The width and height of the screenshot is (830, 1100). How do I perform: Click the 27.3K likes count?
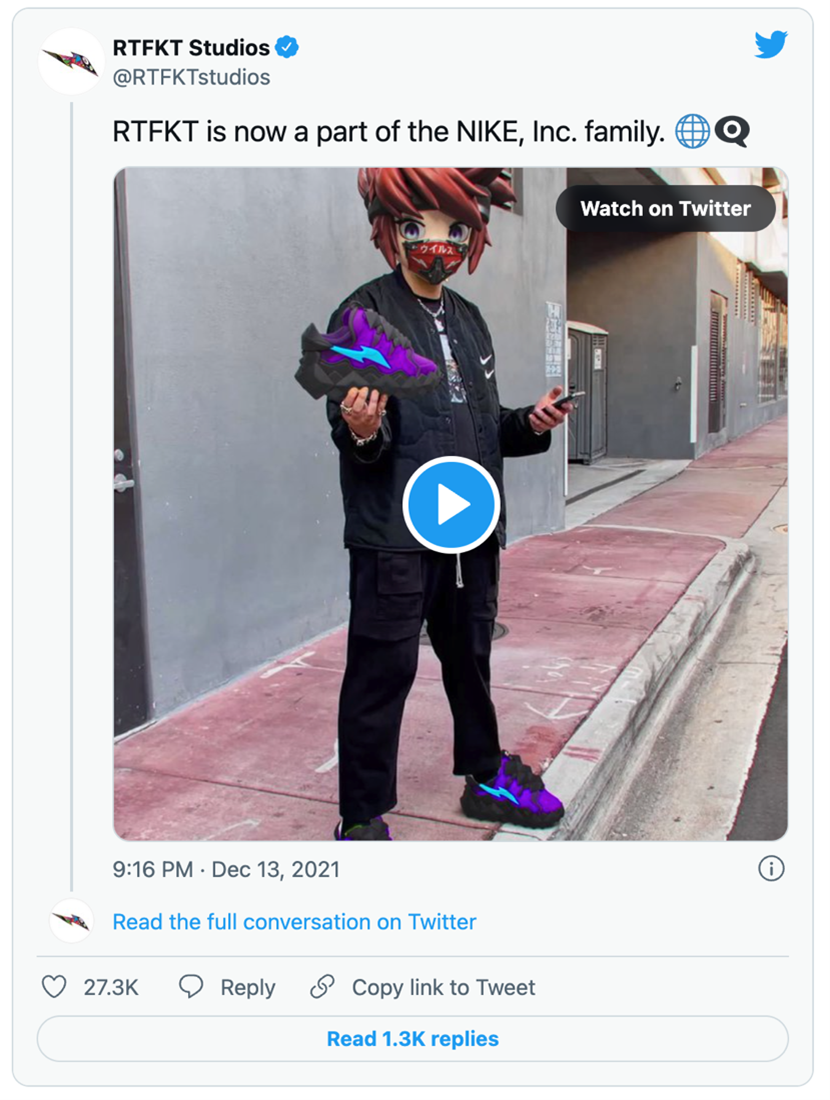[x=111, y=988]
